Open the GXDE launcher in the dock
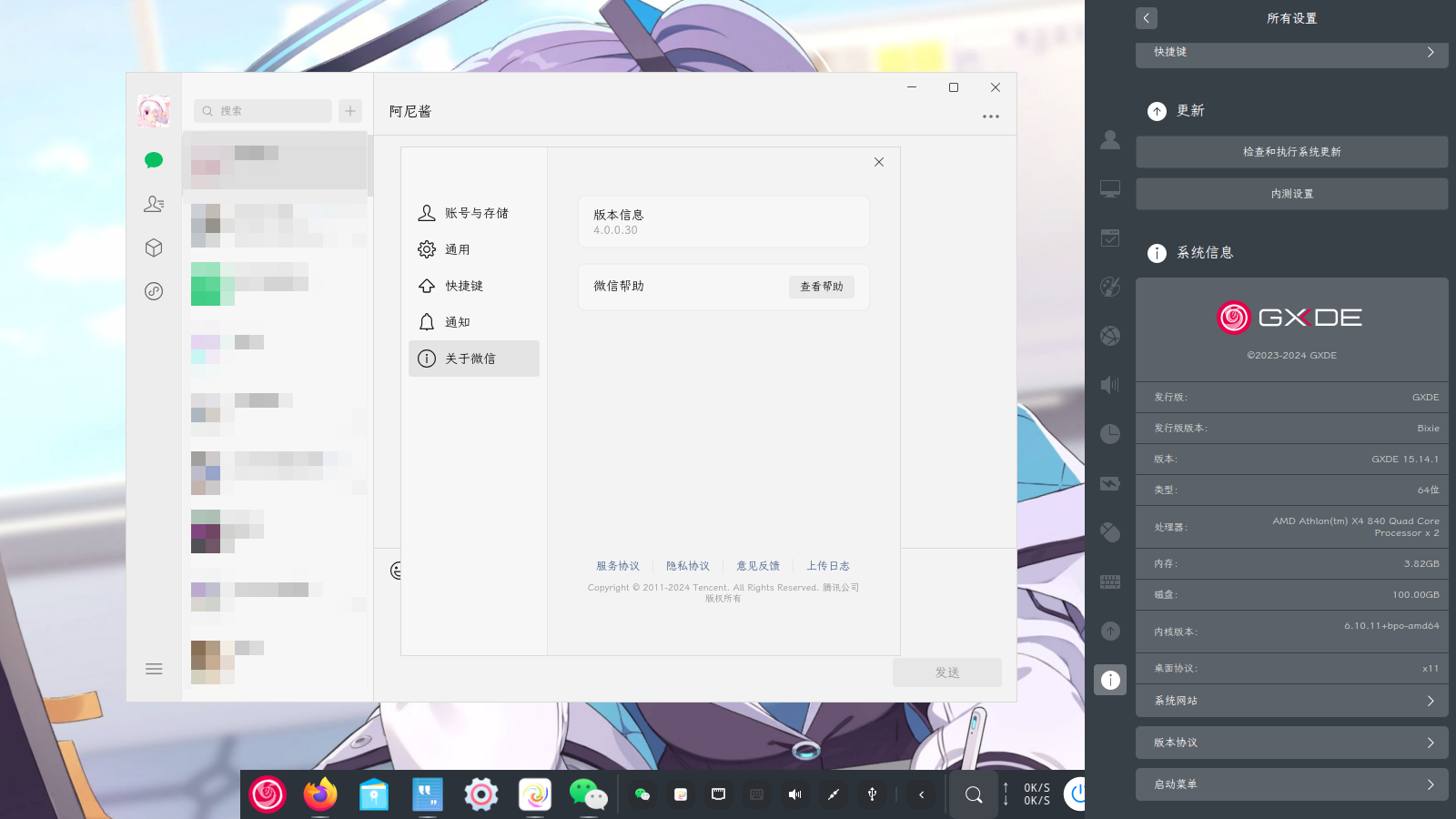This screenshot has height=819, width=1456. pos(268,794)
